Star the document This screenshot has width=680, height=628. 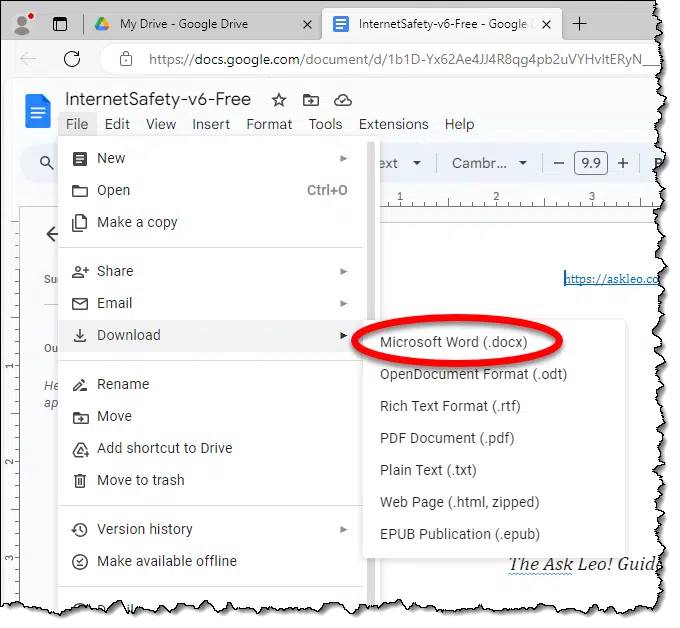pos(279,100)
